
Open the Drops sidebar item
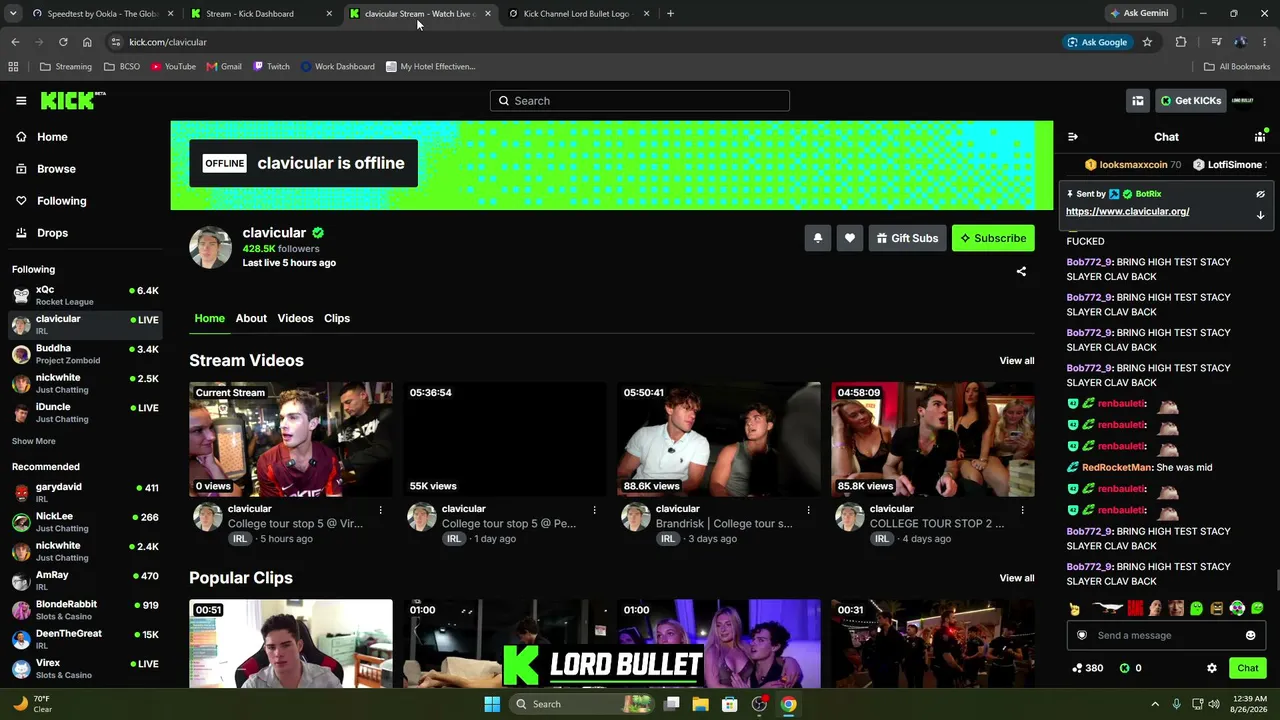pyautogui.click(x=52, y=233)
